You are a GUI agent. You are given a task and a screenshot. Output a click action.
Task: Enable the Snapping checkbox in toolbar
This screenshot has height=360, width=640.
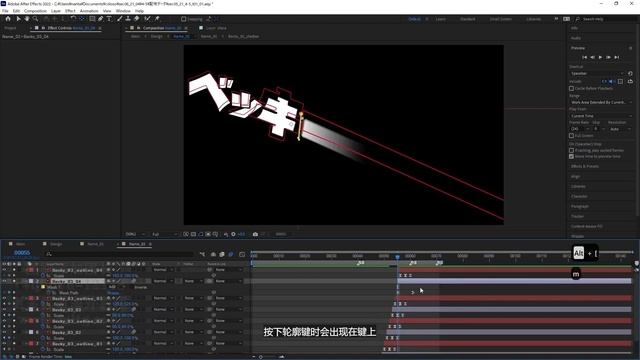click(x=184, y=19)
